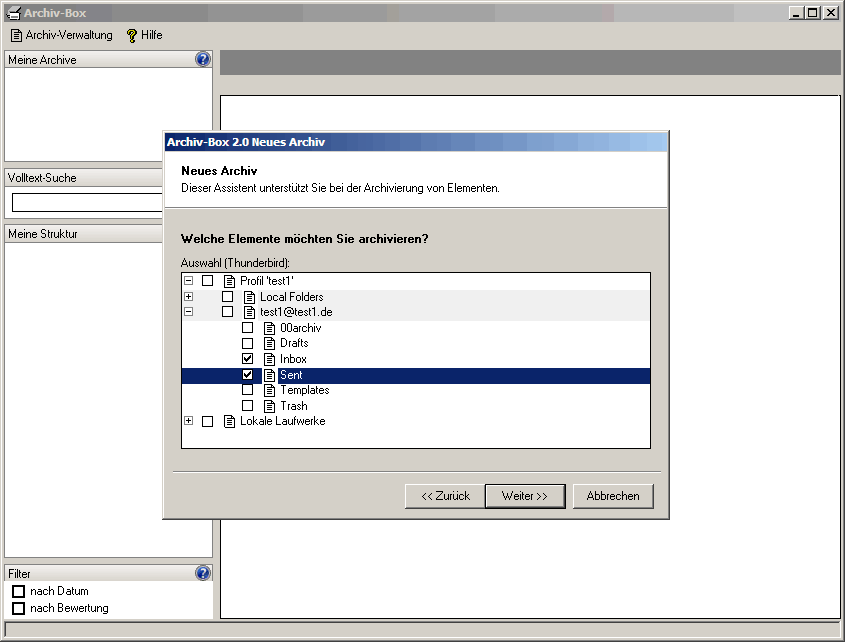Uncheck the Inbox folder checkbox
This screenshot has width=845, height=642.
pos(247,359)
